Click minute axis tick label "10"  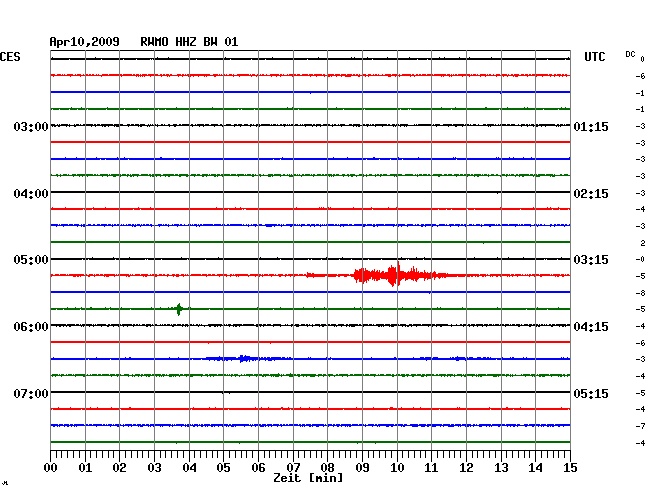coord(397,467)
